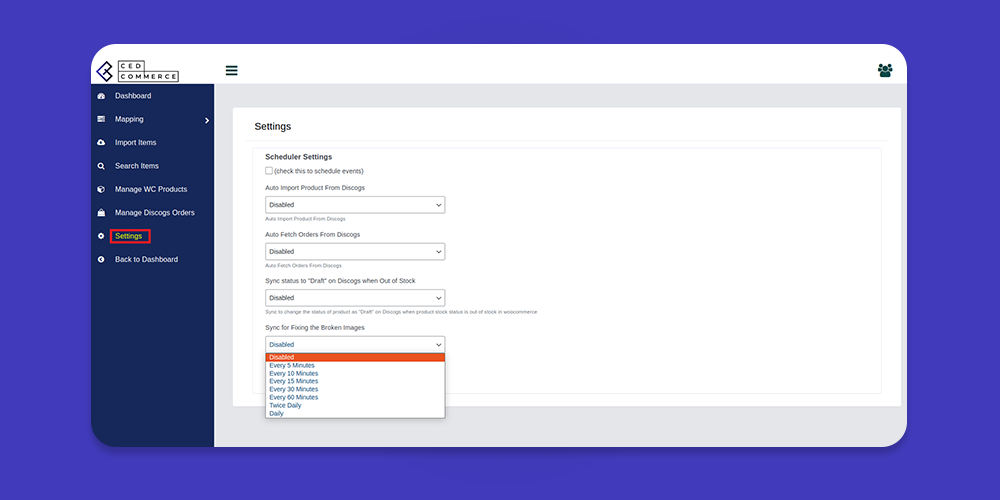This screenshot has width=1000, height=500.
Task: Go to Import Items
Action: pyautogui.click(x=135, y=142)
